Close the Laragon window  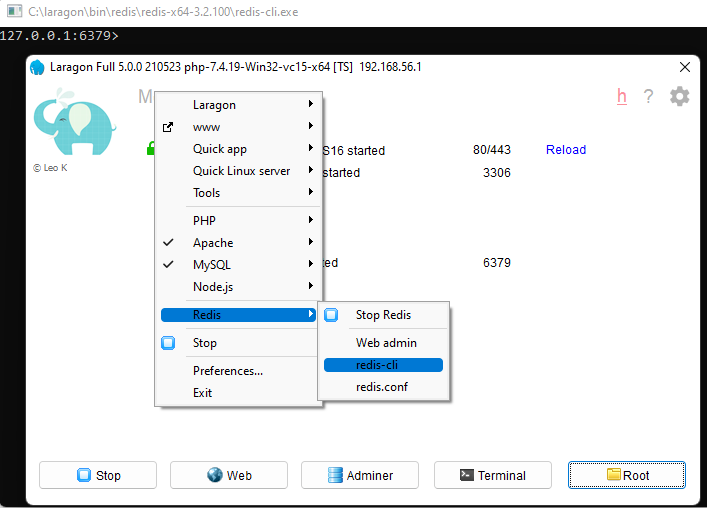[x=685, y=67]
